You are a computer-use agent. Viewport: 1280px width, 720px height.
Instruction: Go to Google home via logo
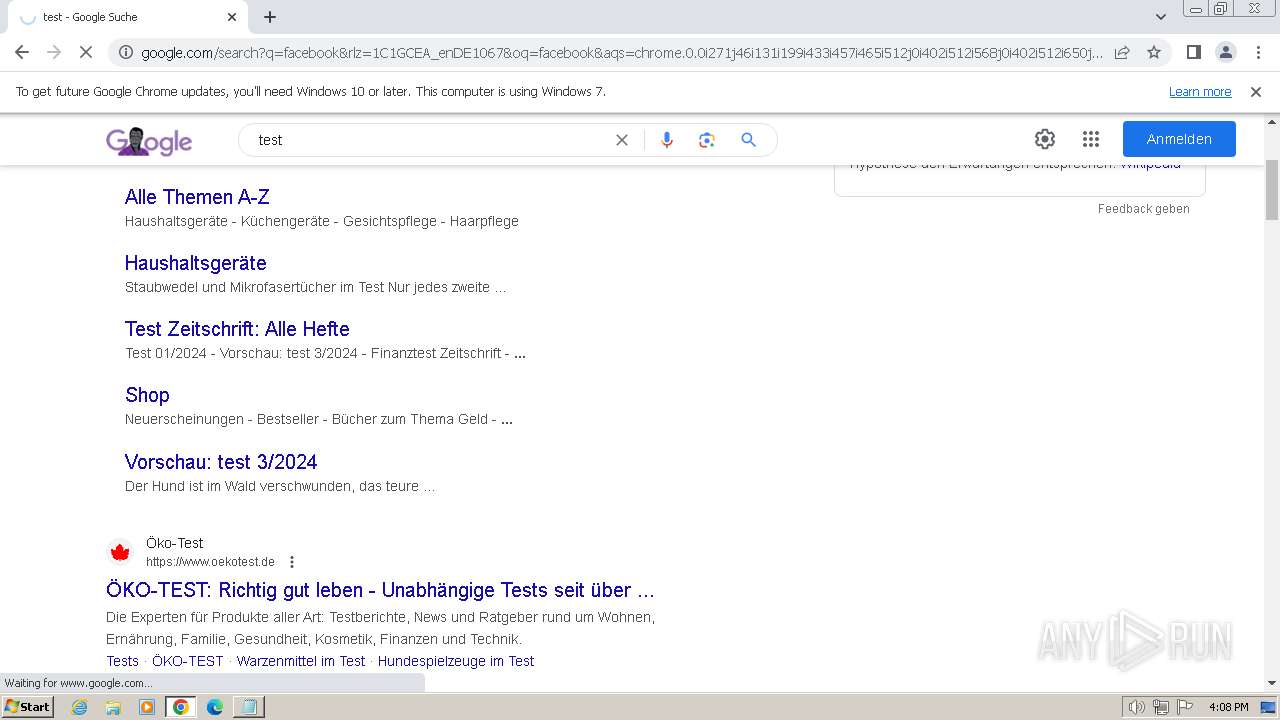click(149, 141)
